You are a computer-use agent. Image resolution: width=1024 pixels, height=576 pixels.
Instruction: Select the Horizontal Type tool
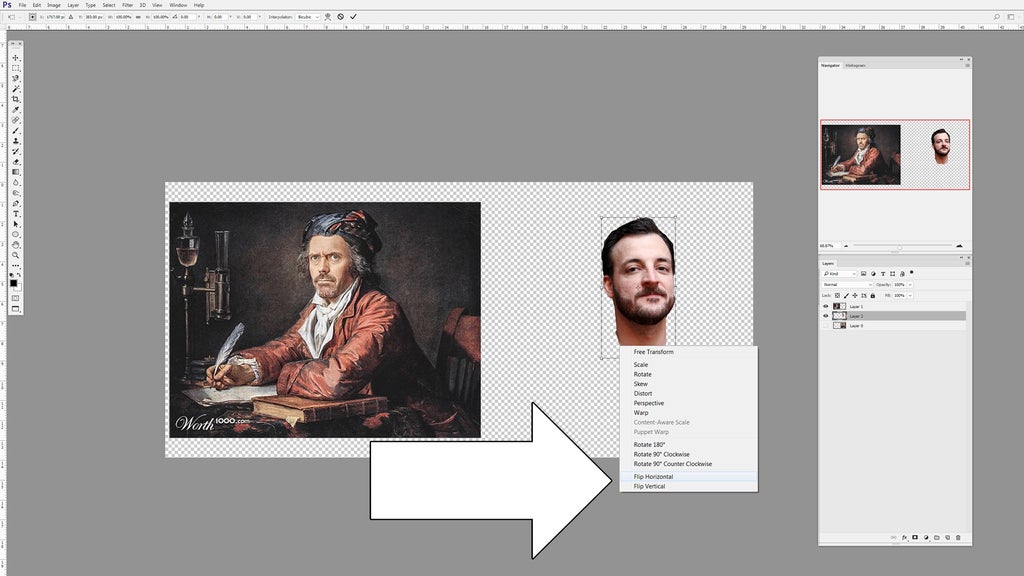pos(16,214)
